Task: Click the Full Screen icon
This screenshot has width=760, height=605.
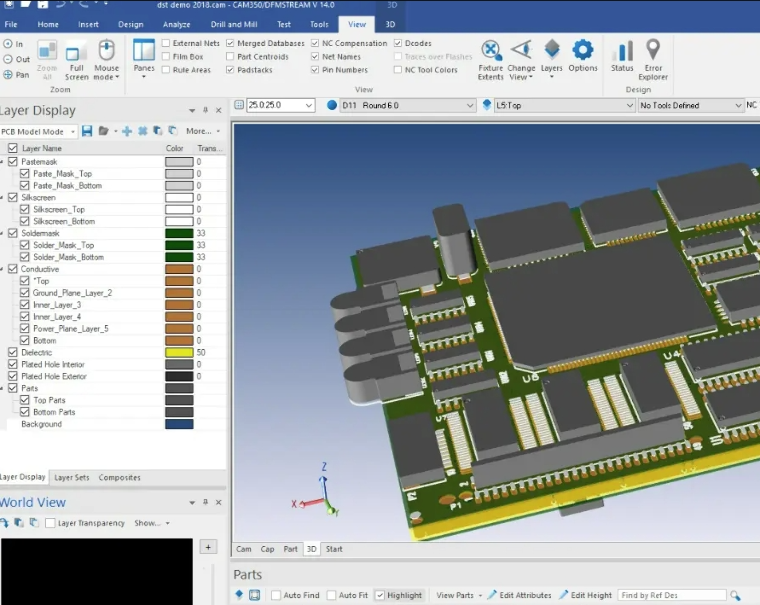Action: tap(76, 52)
